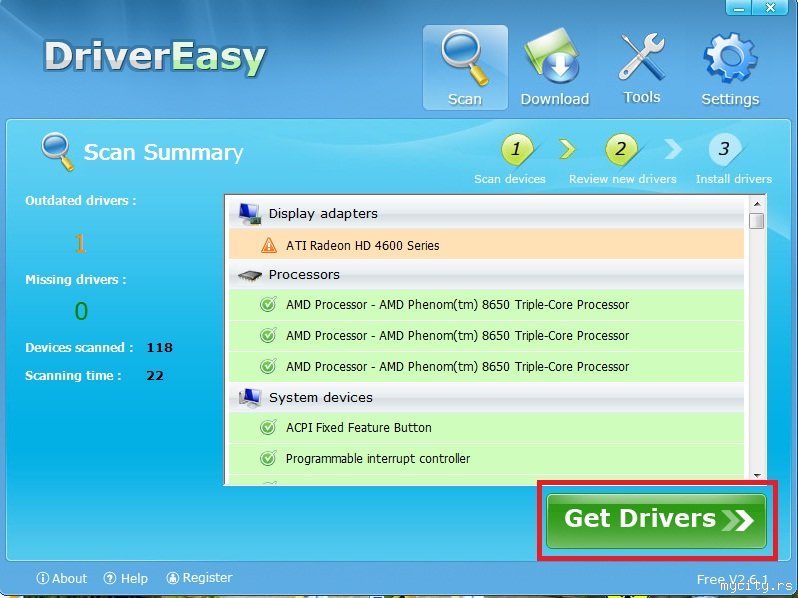Click the Processors chip icon
Image resolution: width=798 pixels, height=598 pixels.
point(250,275)
